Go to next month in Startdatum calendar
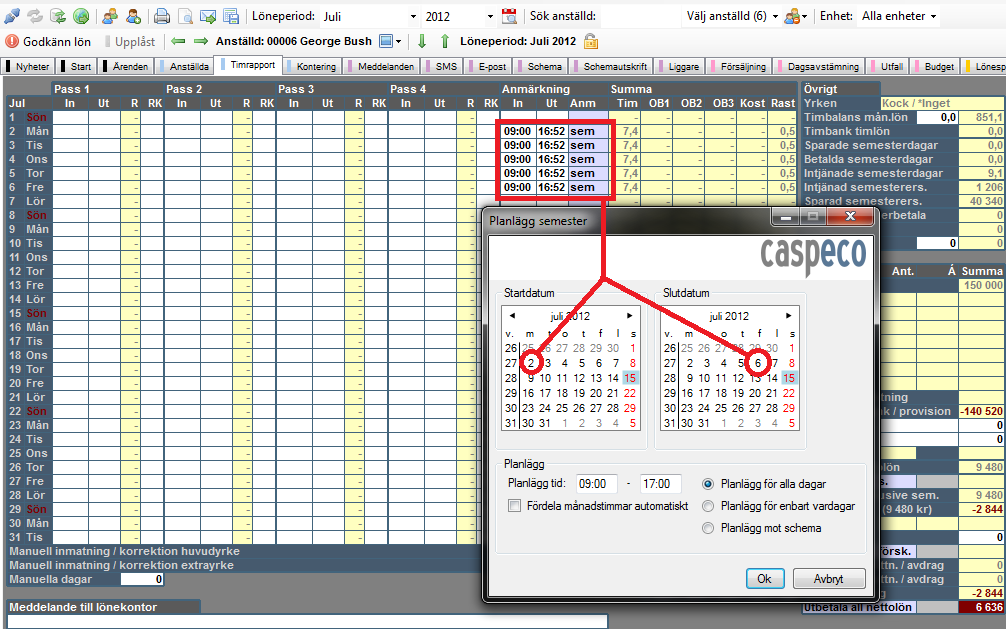The image size is (1006, 629). point(630,316)
